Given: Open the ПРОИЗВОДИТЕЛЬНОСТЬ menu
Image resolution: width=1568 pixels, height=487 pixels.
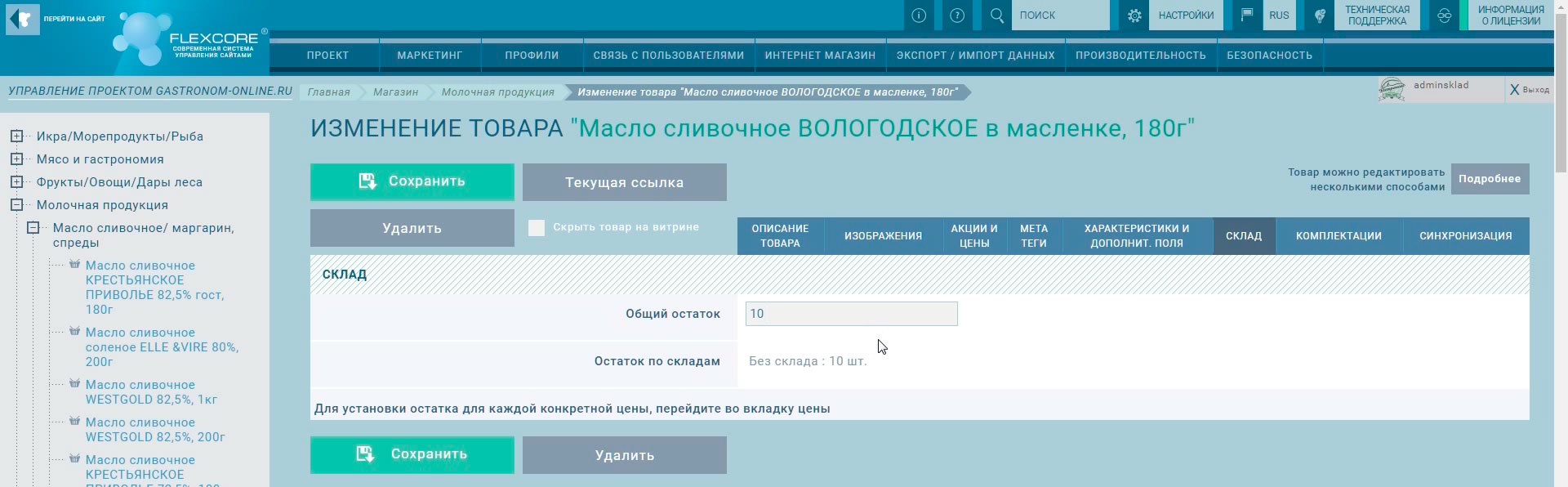Looking at the screenshot, I should click(x=1141, y=56).
